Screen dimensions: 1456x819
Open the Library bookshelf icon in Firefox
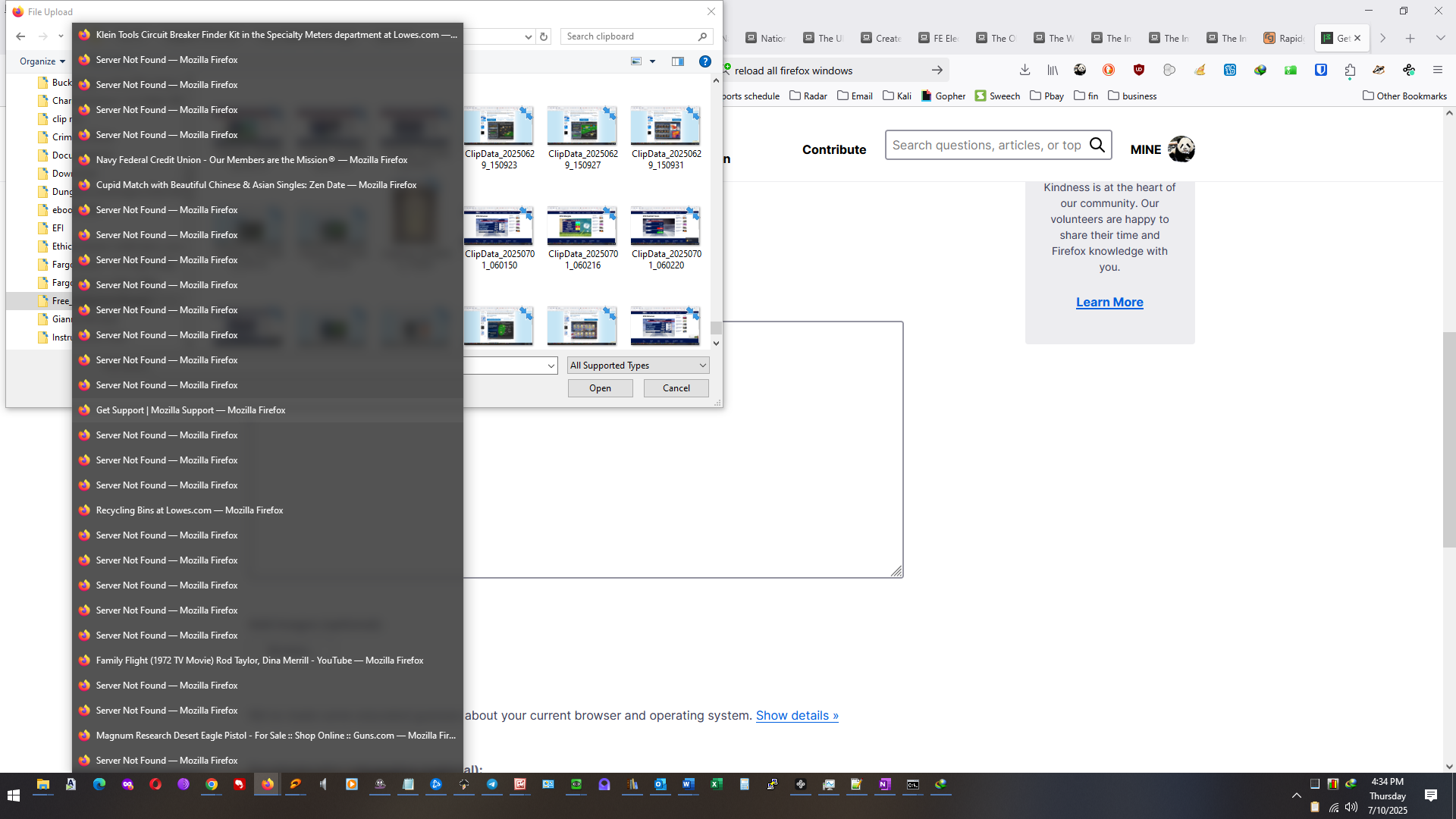tap(1053, 70)
